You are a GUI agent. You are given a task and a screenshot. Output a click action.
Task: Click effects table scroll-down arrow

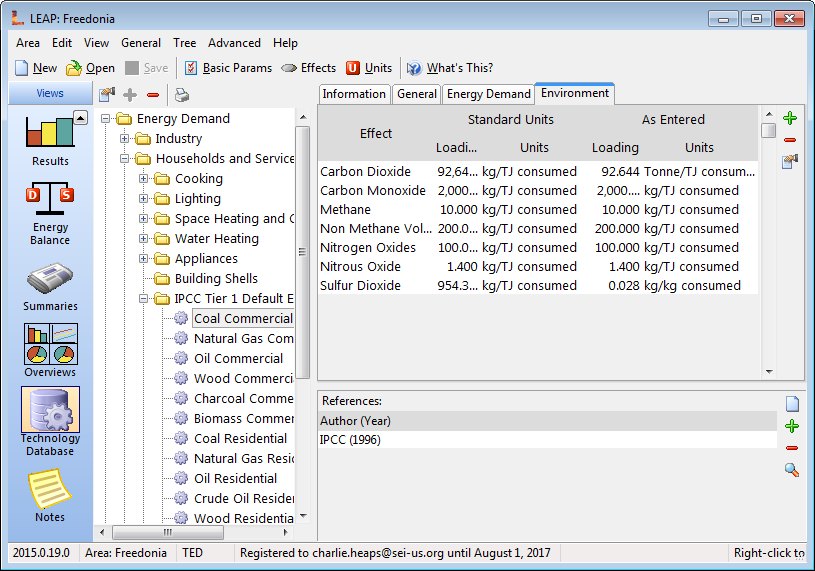(x=769, y=371)
